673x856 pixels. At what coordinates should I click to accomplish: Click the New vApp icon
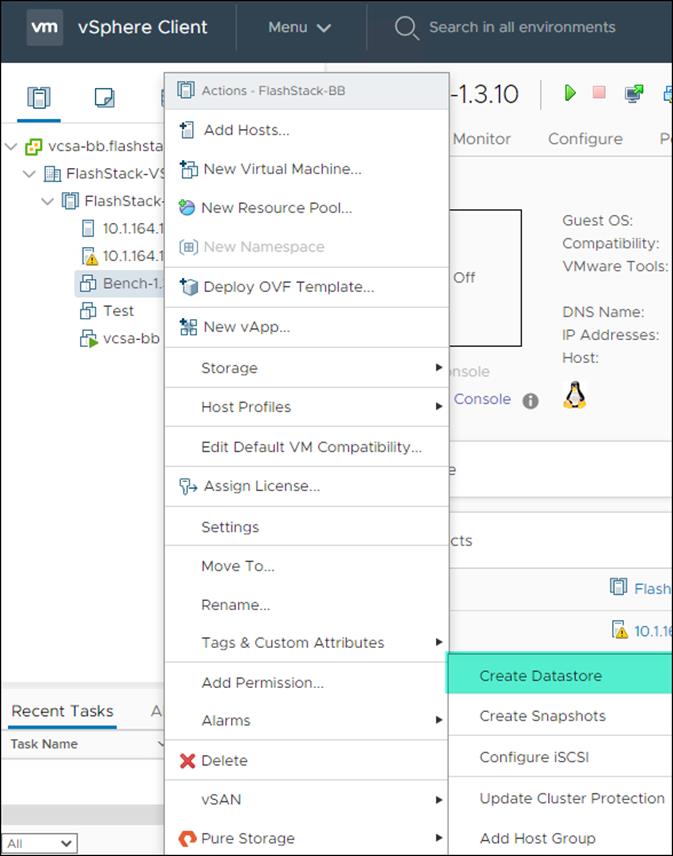pyautogui.click(x=188, y=326)
